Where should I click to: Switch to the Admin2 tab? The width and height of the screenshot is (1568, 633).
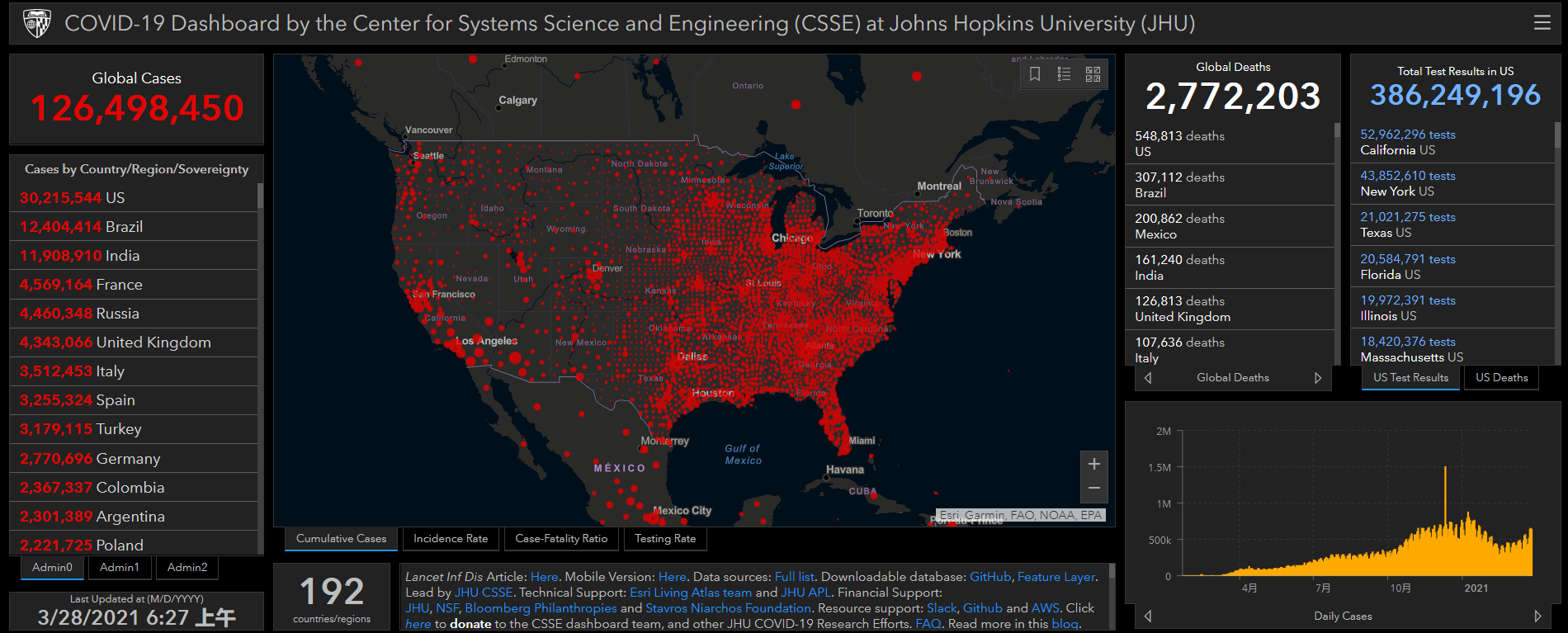point(187,568)
